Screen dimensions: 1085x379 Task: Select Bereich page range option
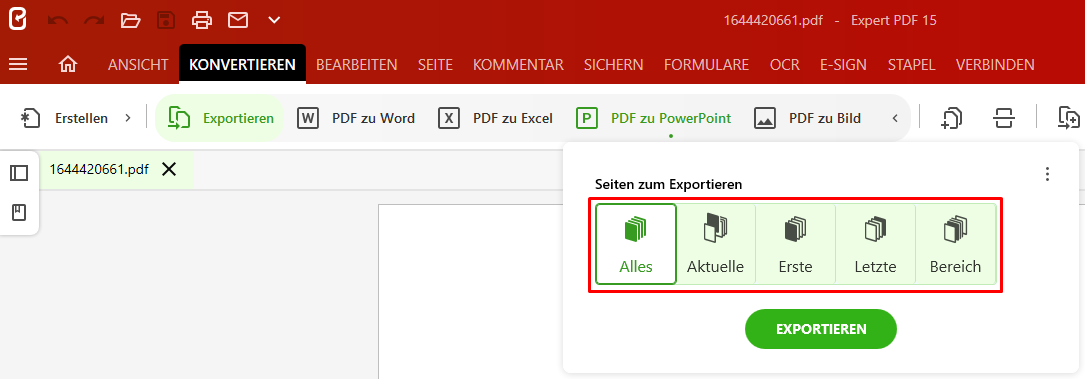coord(956,244)
